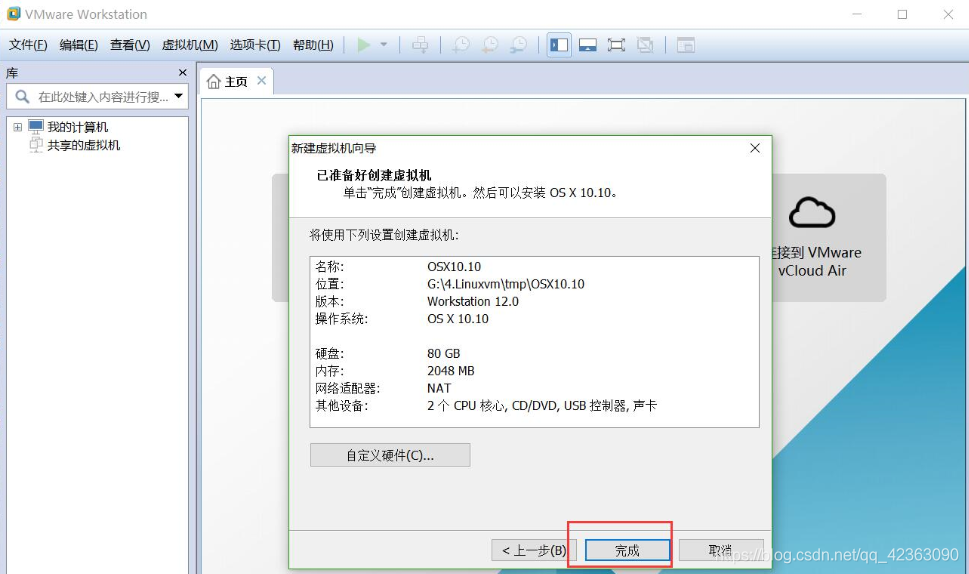969x574 pixels.
Task: Close the 库 library panel
Action: tap(182, 73)
